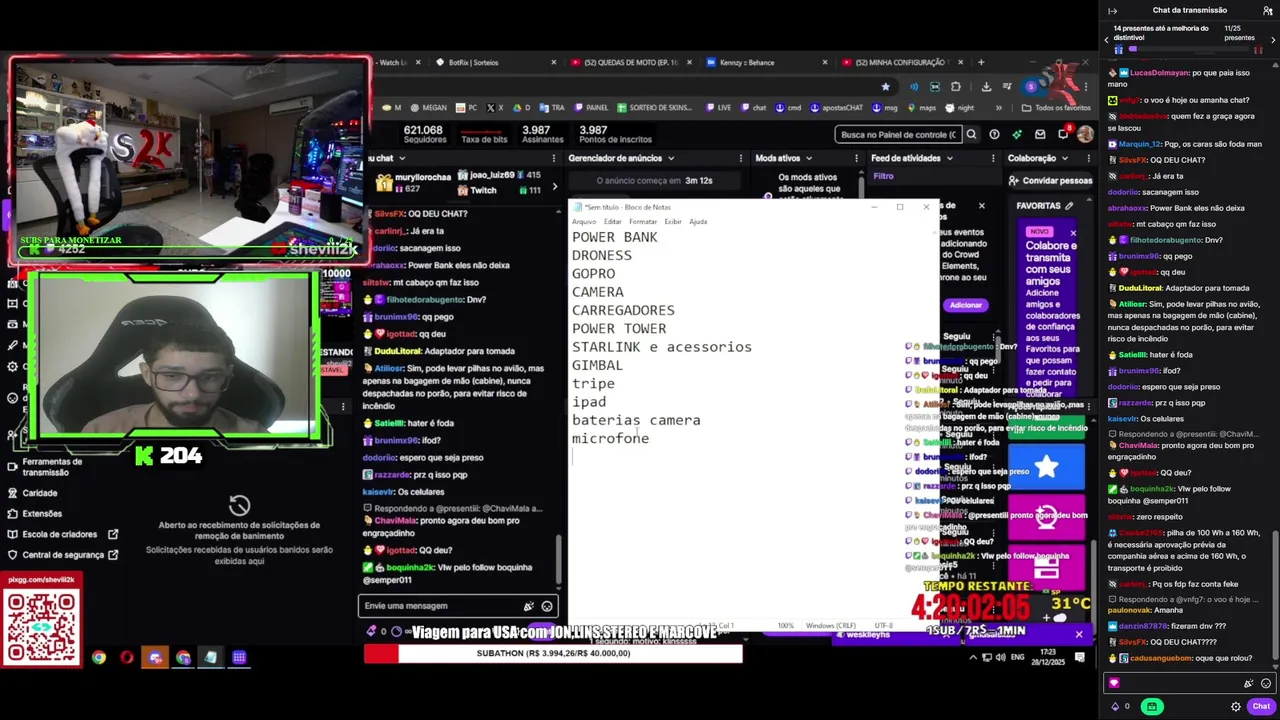Open options menu of Mods ativos panel
The height and width of the screenshot is (720, 1280).
click(x=857, y=158)
